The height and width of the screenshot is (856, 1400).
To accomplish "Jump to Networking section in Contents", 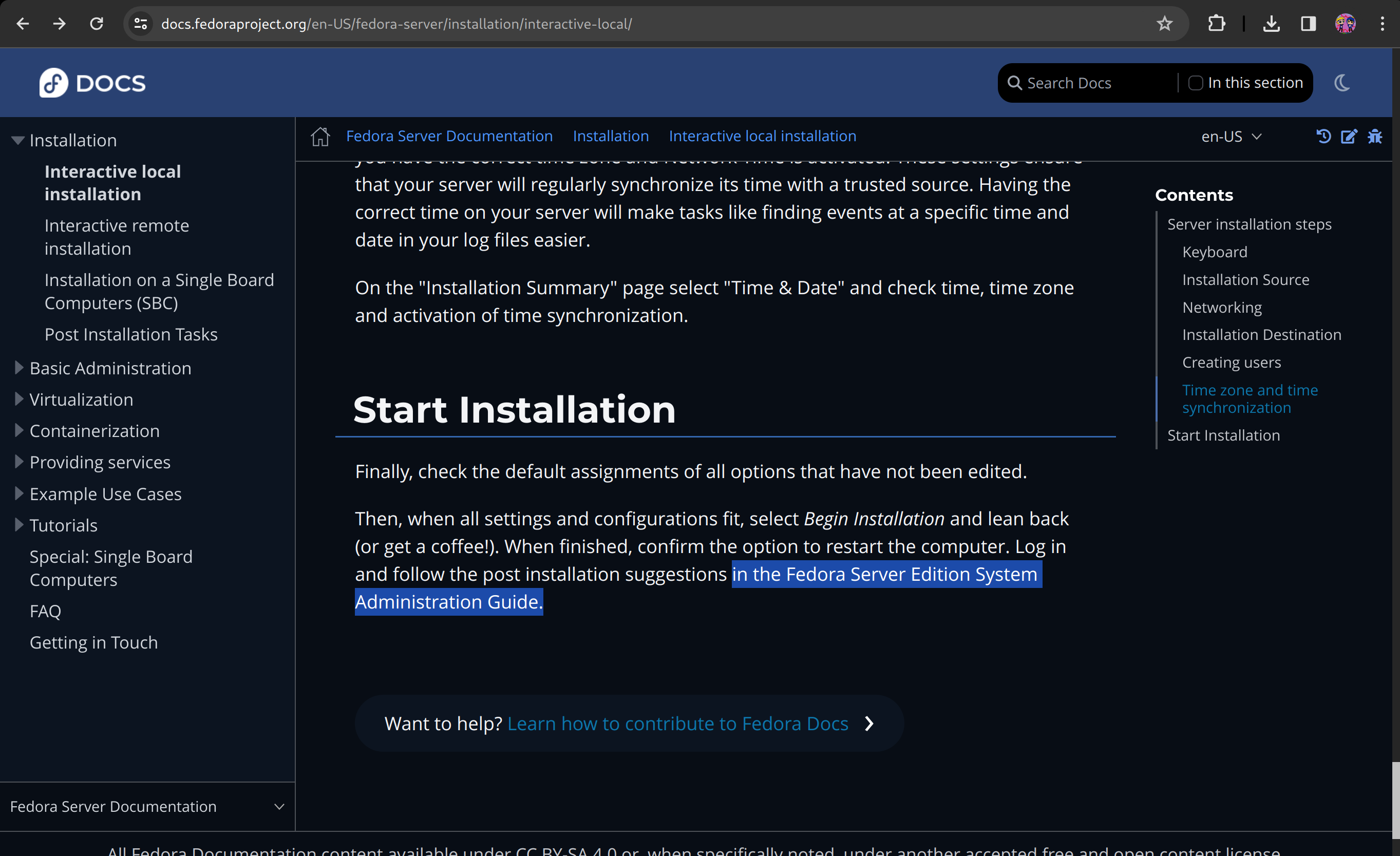I will click(1222, 307).
